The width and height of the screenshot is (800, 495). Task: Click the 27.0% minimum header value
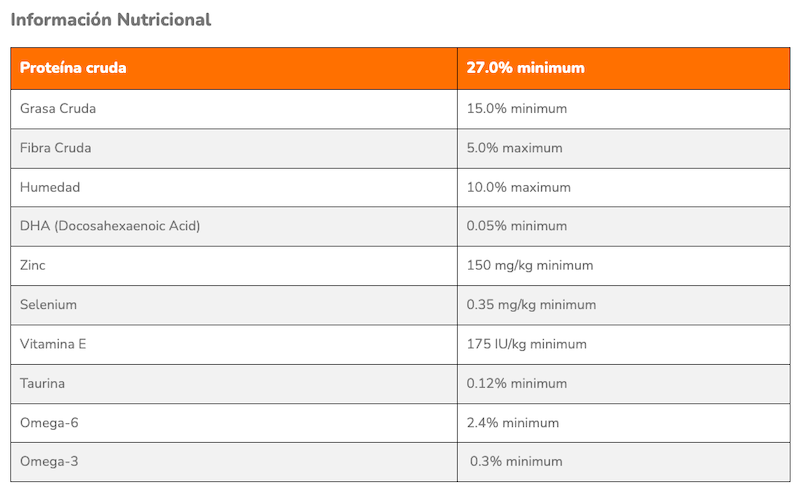[x=526, y=68]
